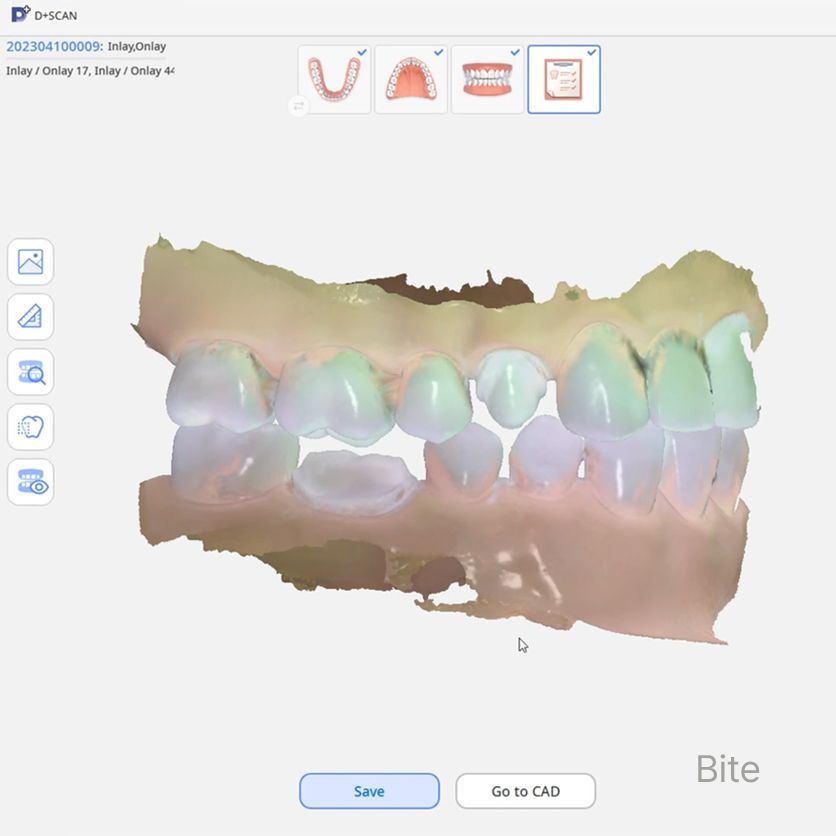The width and height of the screenshot is (836, 836).
Task: Open the occlusion inspection magnifier tool
Action: pyautogui.click(x=30, y=372)
